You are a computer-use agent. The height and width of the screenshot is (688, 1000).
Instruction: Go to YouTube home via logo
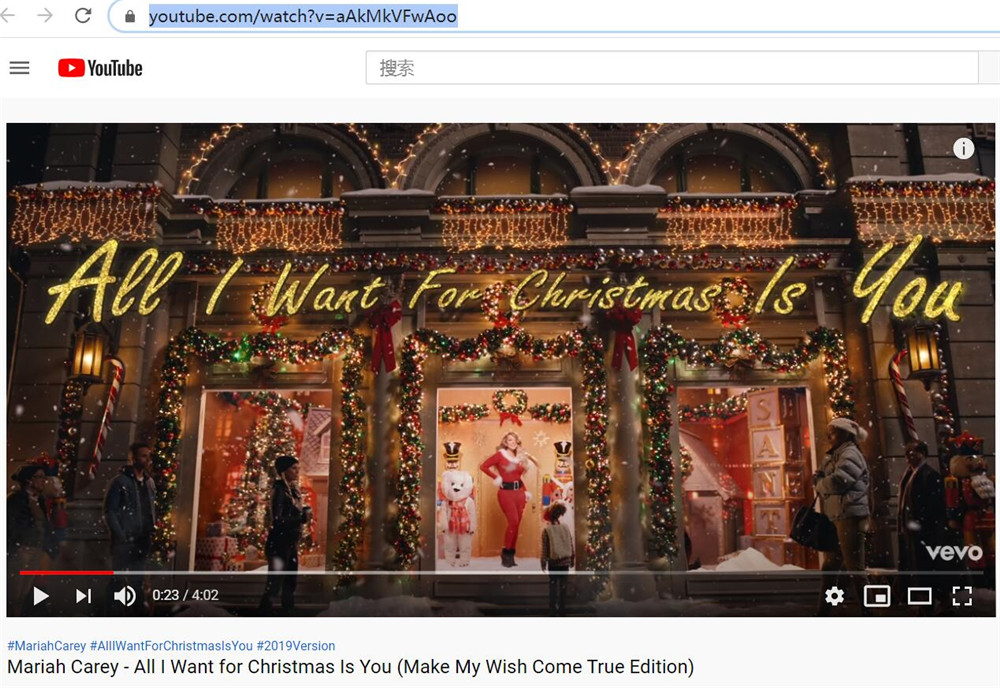pos(100,68)
